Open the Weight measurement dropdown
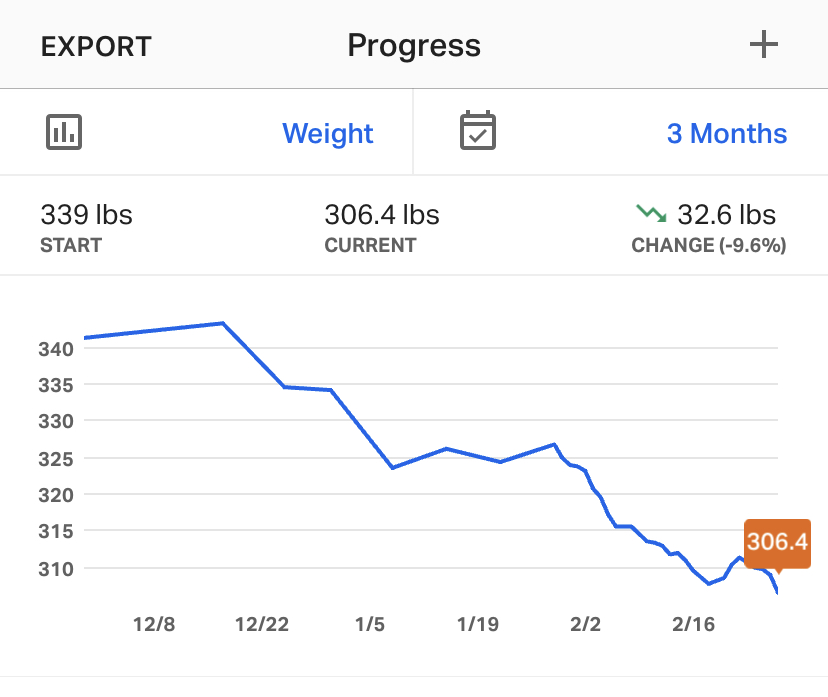 [327, 134]
